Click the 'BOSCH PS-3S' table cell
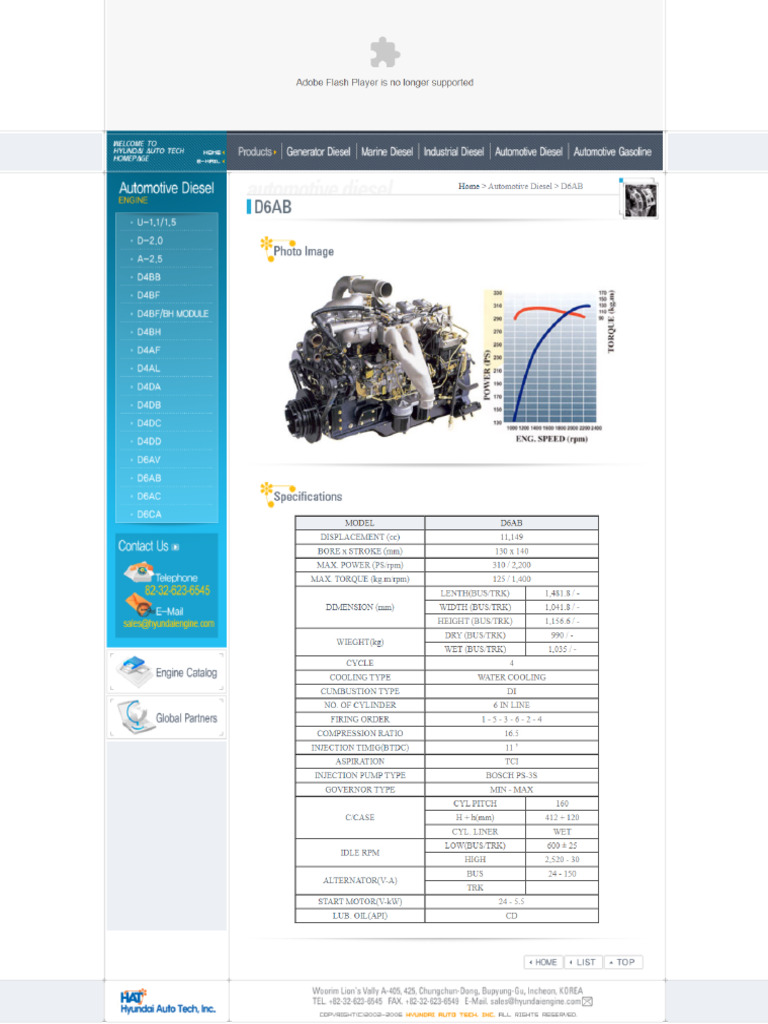768x1024 pixels. (511, 775)
